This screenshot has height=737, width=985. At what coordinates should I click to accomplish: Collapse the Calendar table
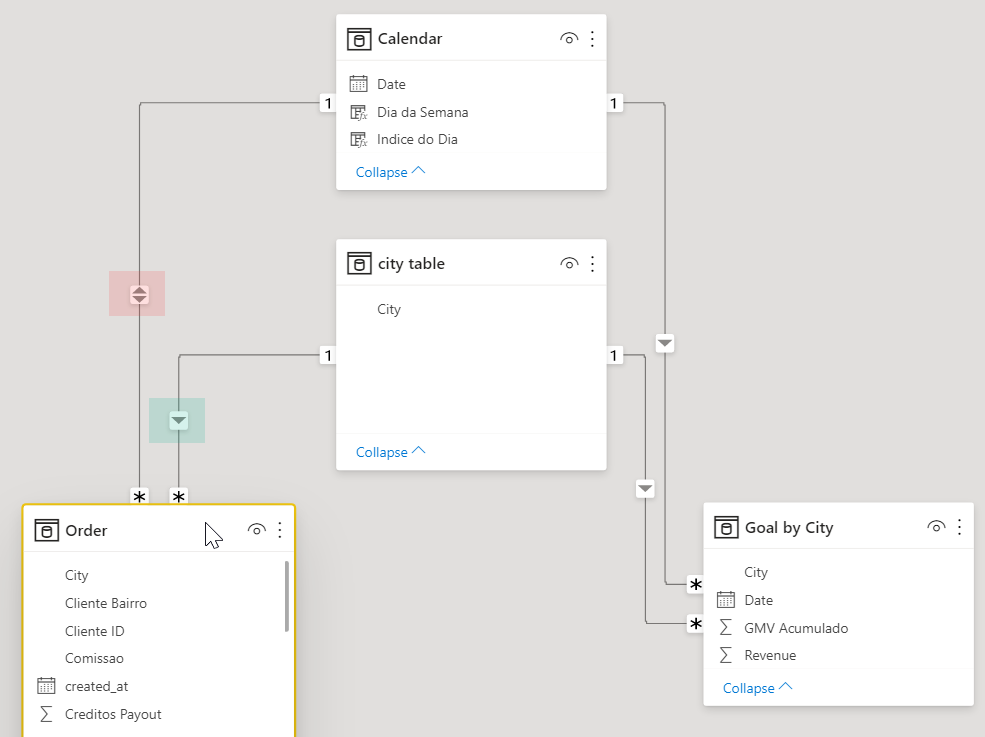[x=390, y=172]
